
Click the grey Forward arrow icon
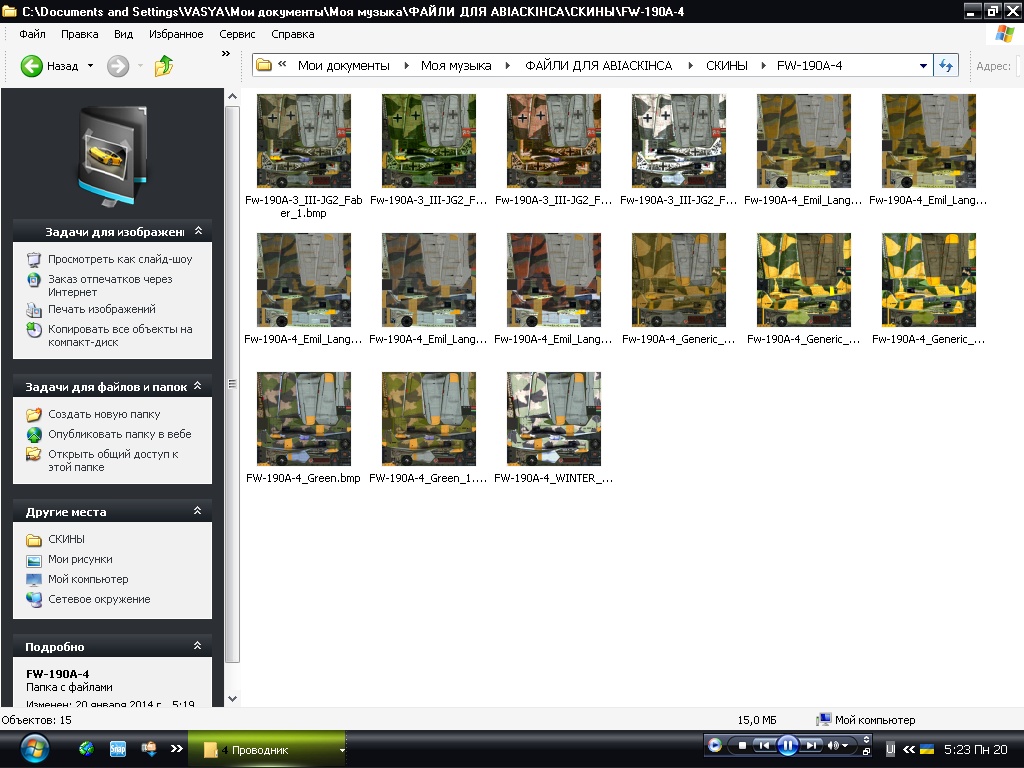point(118,66)
